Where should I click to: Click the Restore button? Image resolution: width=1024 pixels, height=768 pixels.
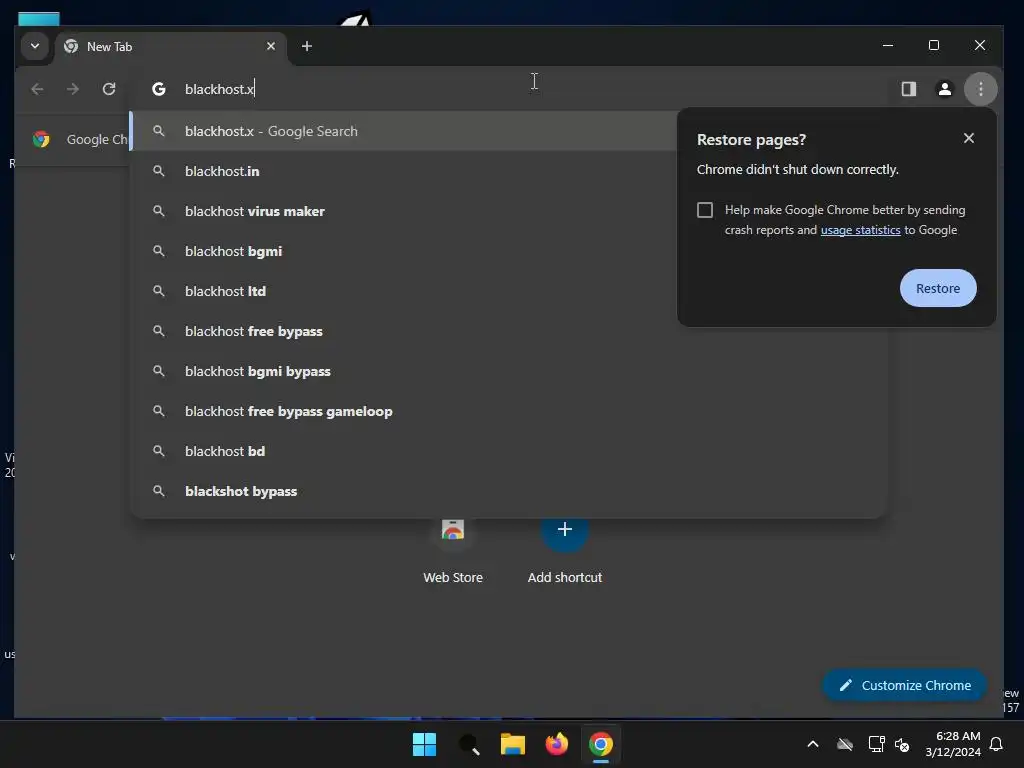(x=938, y=288)
